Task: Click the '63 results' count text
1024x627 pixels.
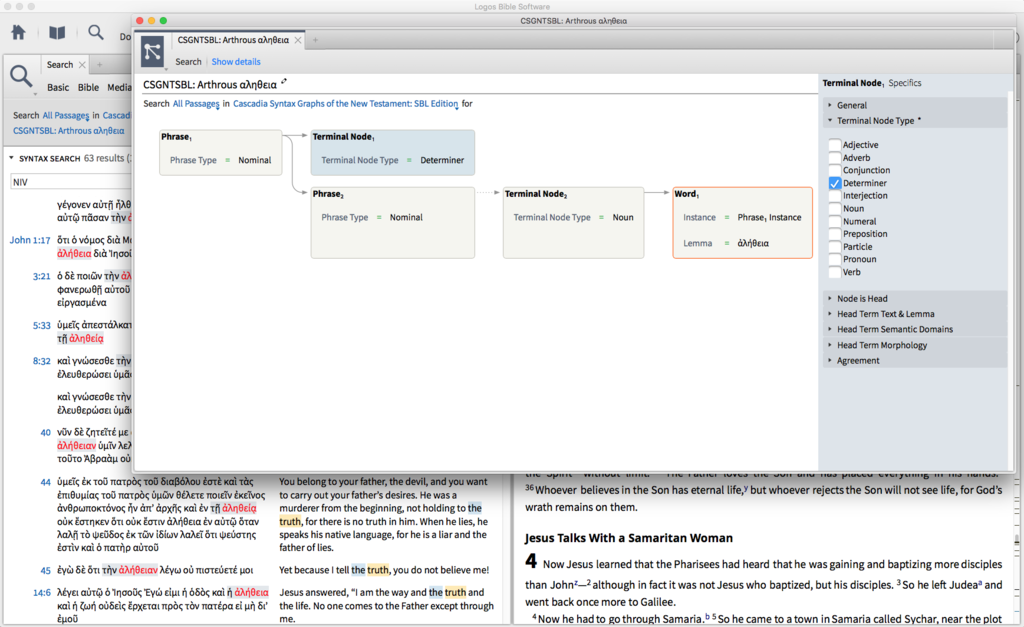Action: [104, 158]
